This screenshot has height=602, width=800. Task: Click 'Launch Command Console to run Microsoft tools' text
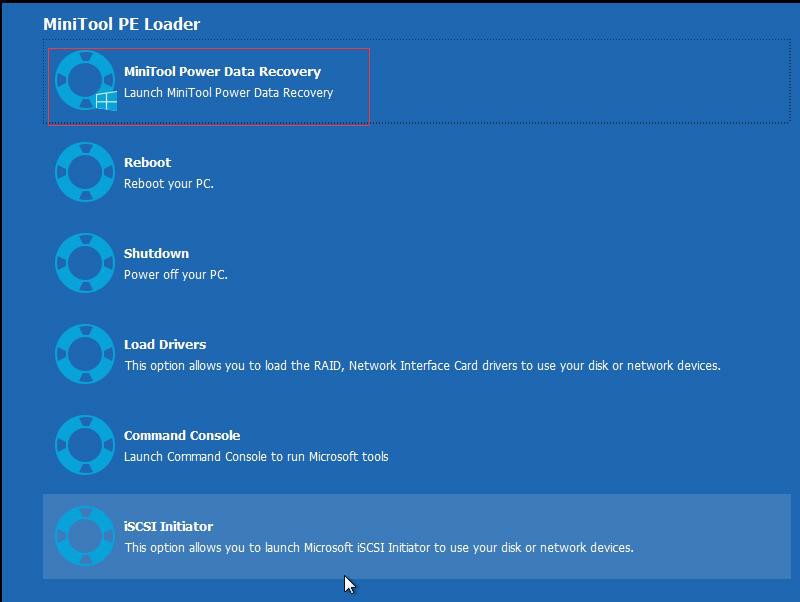tap(256, 457)
